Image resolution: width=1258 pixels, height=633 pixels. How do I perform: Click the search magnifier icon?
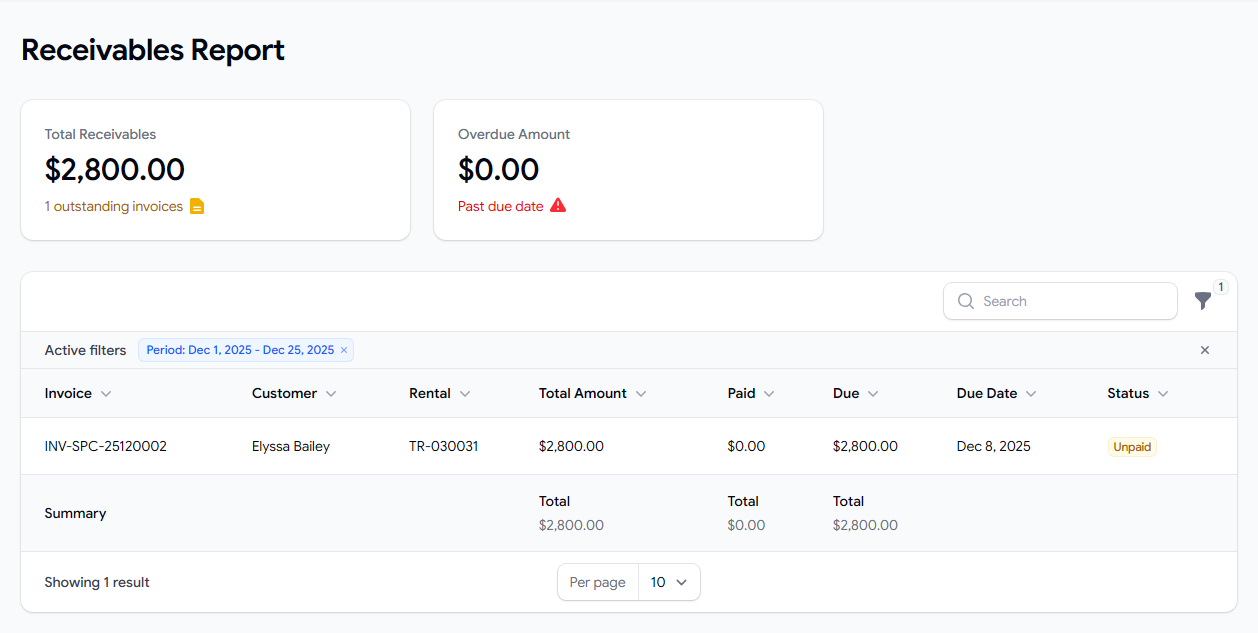tap(965, 300)
